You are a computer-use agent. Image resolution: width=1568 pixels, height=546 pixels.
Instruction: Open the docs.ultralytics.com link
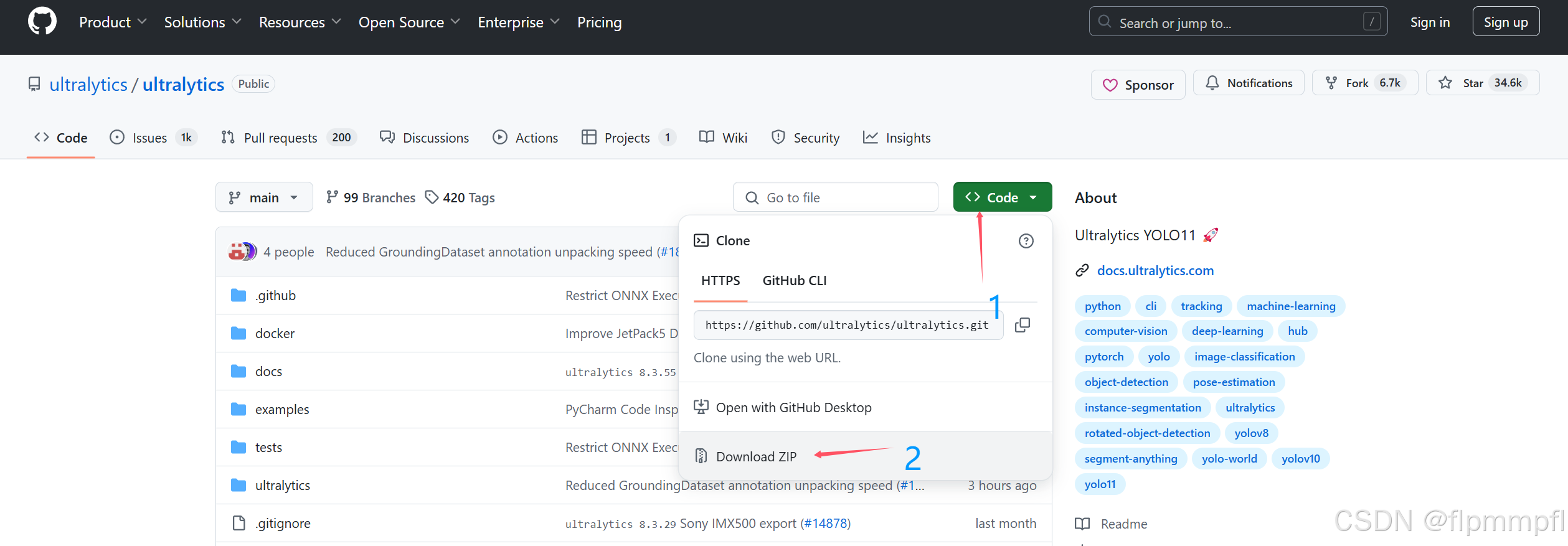coord(1155,270)
